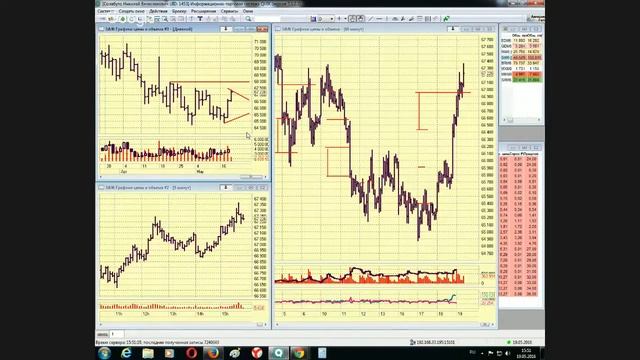Switch to QUIK terminal on taskbar
This screenshot has height=360, width=640.
pos(278,353)
